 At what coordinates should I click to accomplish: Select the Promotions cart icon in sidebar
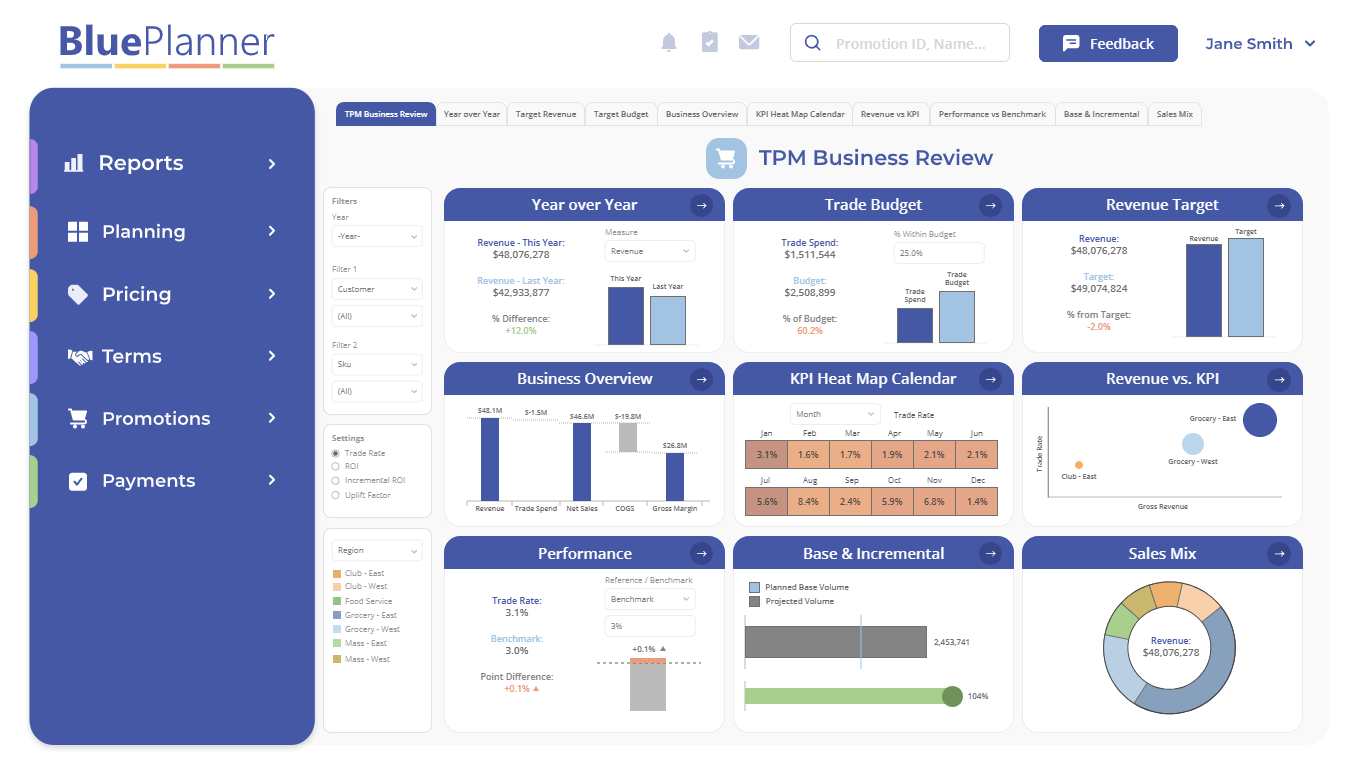tap(77, 418)
